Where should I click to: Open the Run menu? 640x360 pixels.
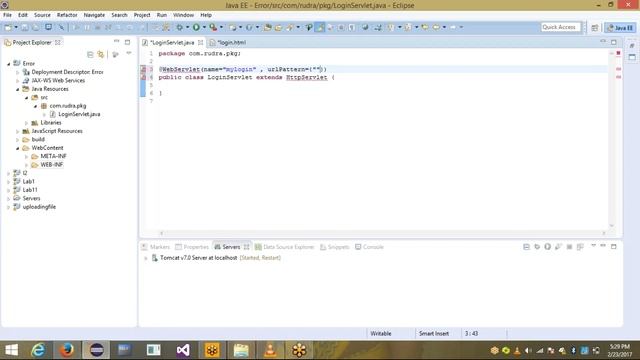coord(162,15)
